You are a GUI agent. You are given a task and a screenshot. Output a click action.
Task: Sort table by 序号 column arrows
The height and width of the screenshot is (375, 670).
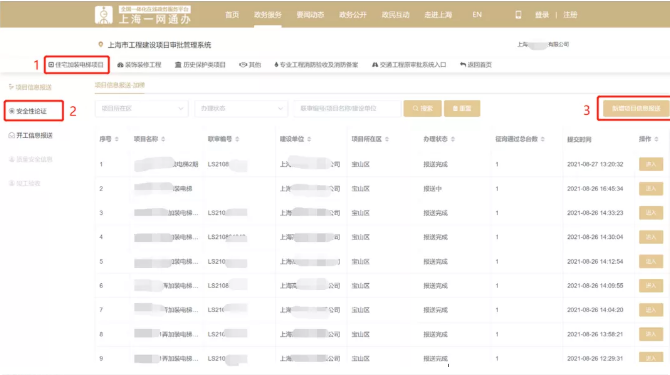tap(117, 139)
